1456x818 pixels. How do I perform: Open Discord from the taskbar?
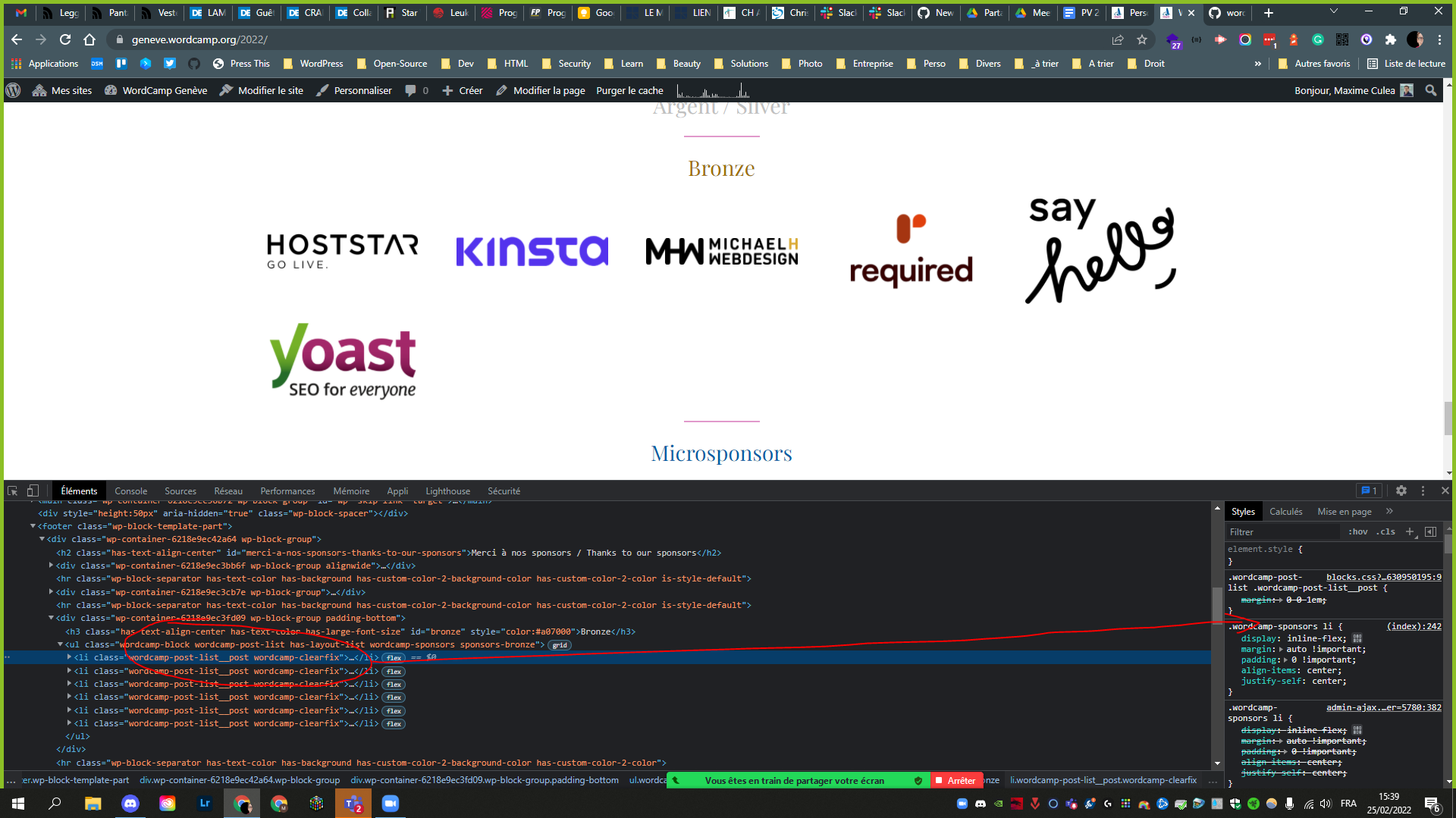point(130,803)
